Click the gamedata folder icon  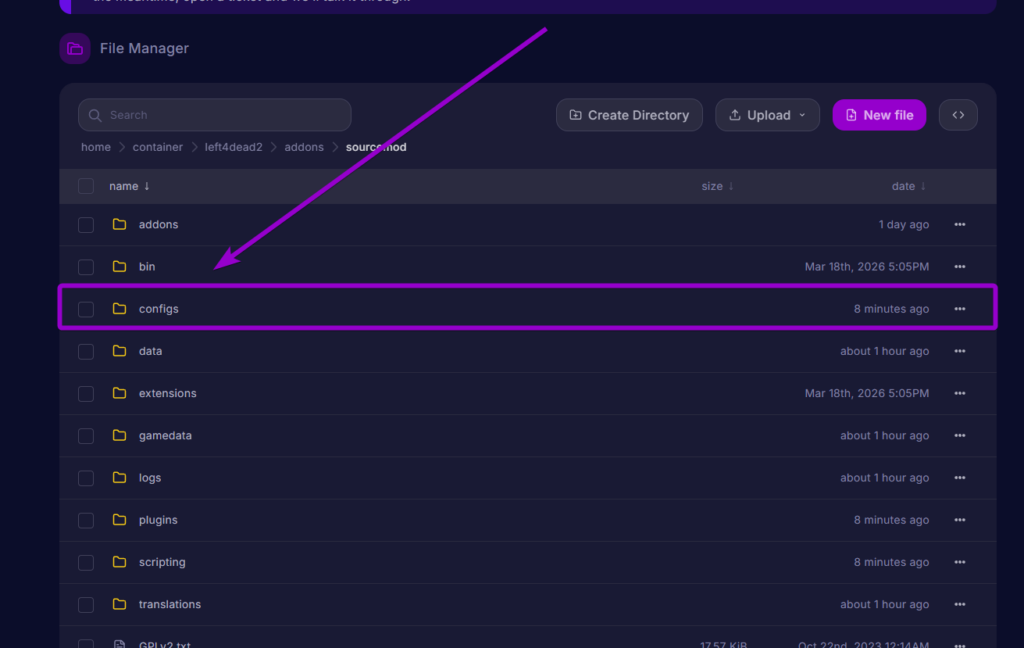120,436
